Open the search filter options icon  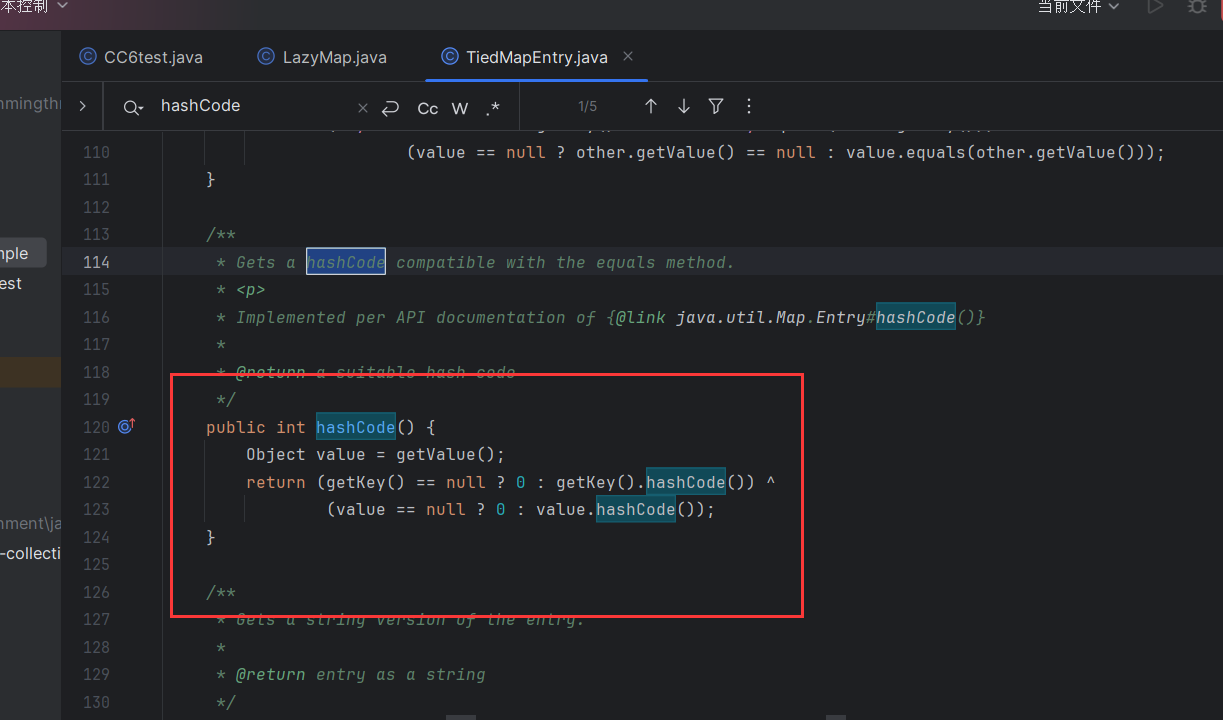(x=716, y=106)
